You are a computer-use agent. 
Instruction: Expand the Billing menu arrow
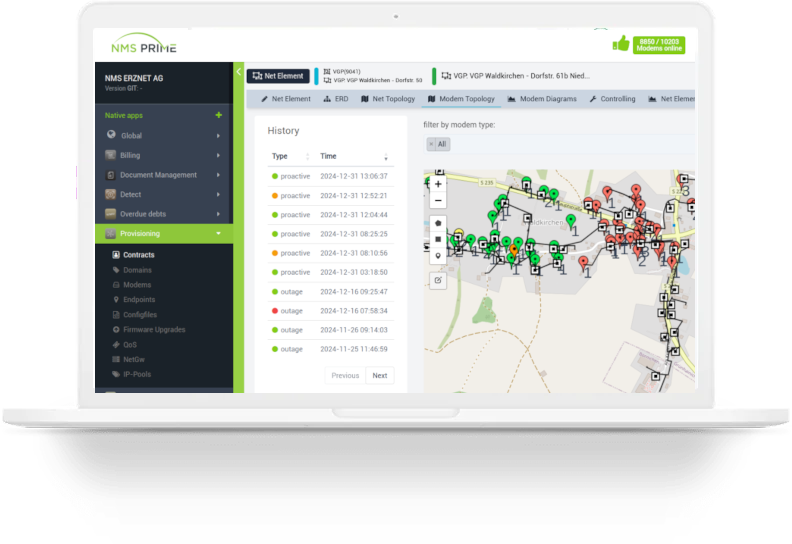(x=218, y=155)
